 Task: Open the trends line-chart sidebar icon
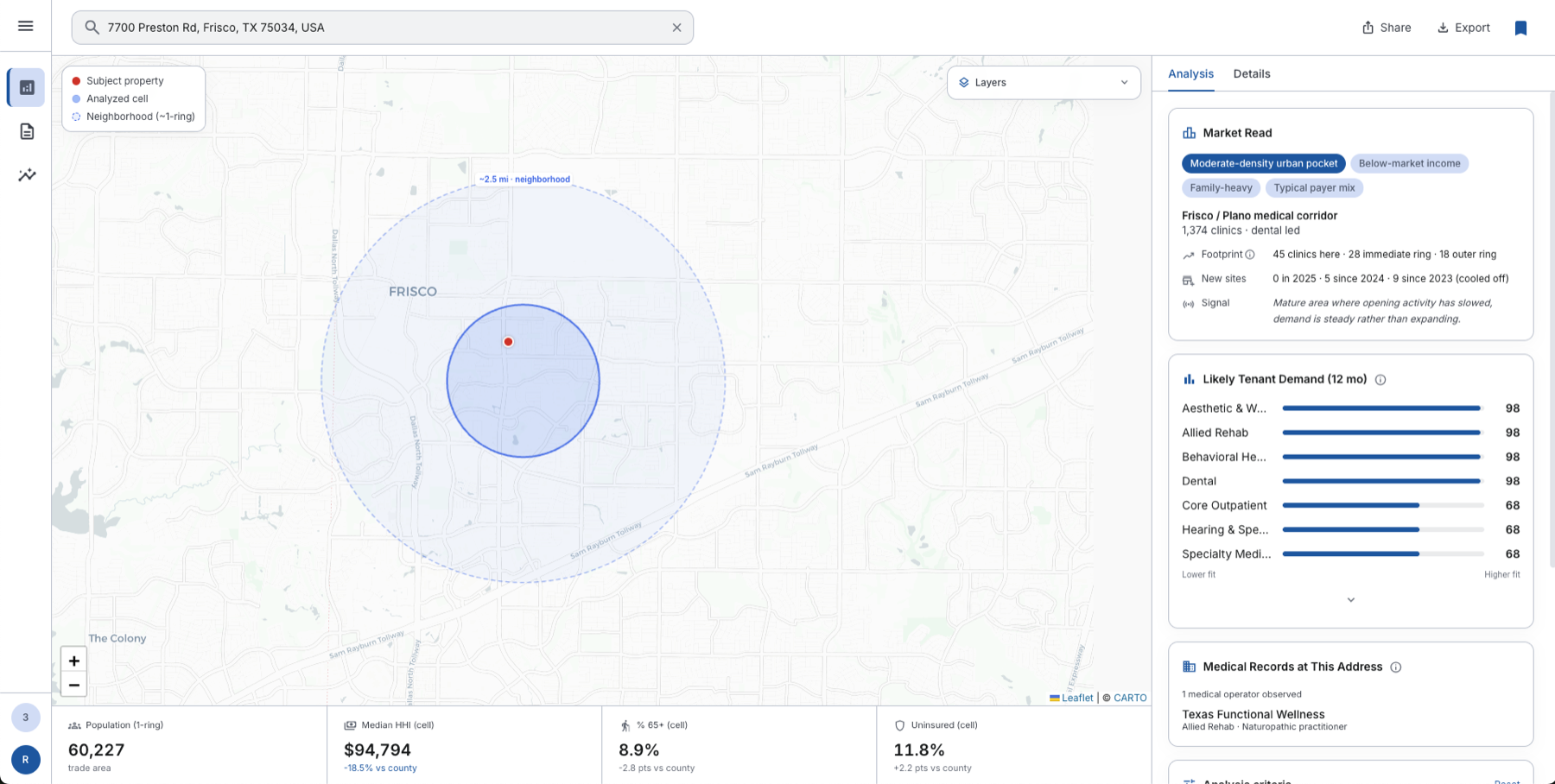click(27, 175)
